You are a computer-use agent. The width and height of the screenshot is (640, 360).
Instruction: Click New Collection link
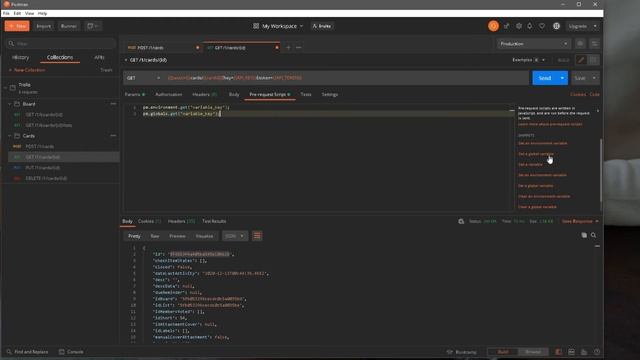coord(27,70)
